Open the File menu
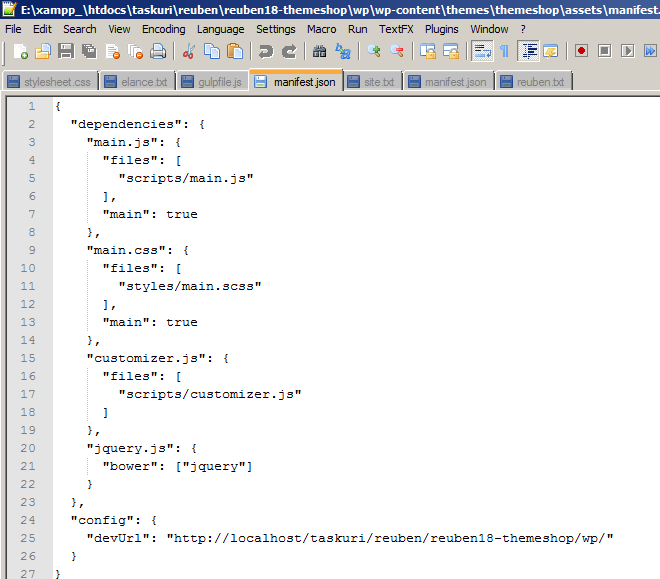This screenshot has width=660, height=579. coord(13,29)
